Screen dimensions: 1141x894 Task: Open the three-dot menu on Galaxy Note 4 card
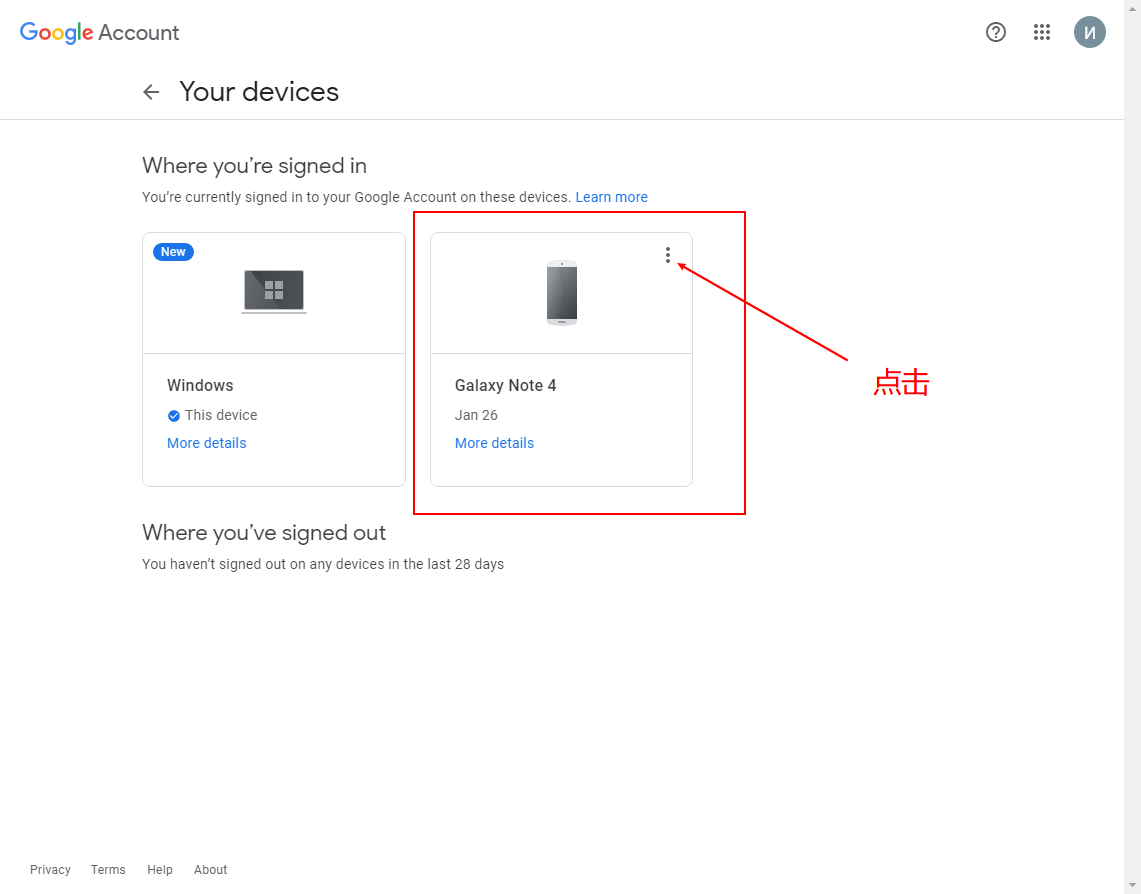[667, 255]
